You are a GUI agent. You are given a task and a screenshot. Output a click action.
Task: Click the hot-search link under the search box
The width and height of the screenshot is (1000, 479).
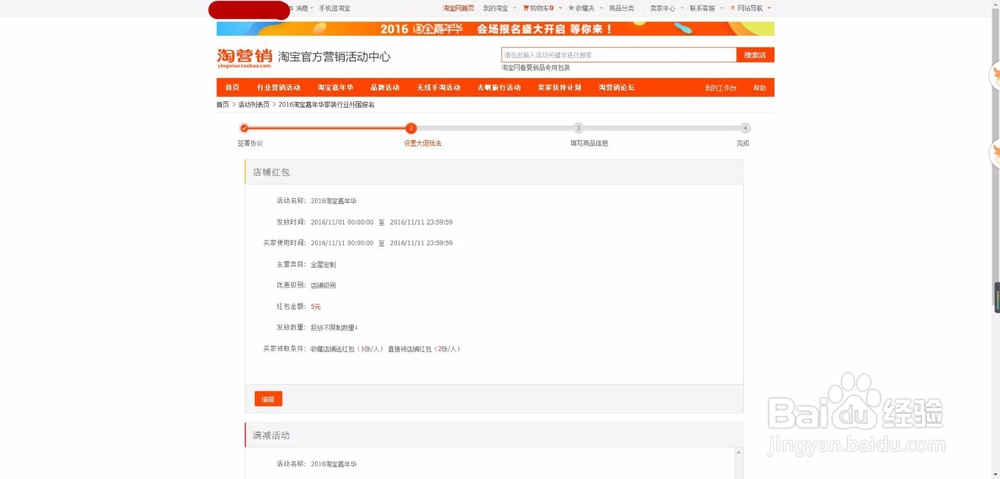click(x=536, y=68)
